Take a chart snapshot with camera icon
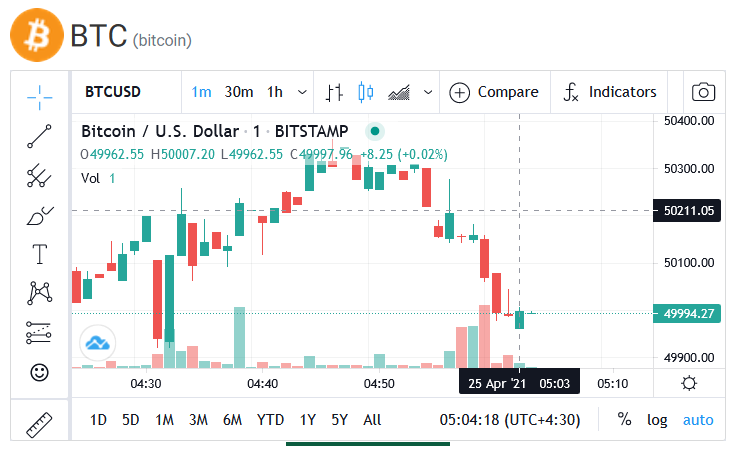The image size is (748, 458). 703,92
